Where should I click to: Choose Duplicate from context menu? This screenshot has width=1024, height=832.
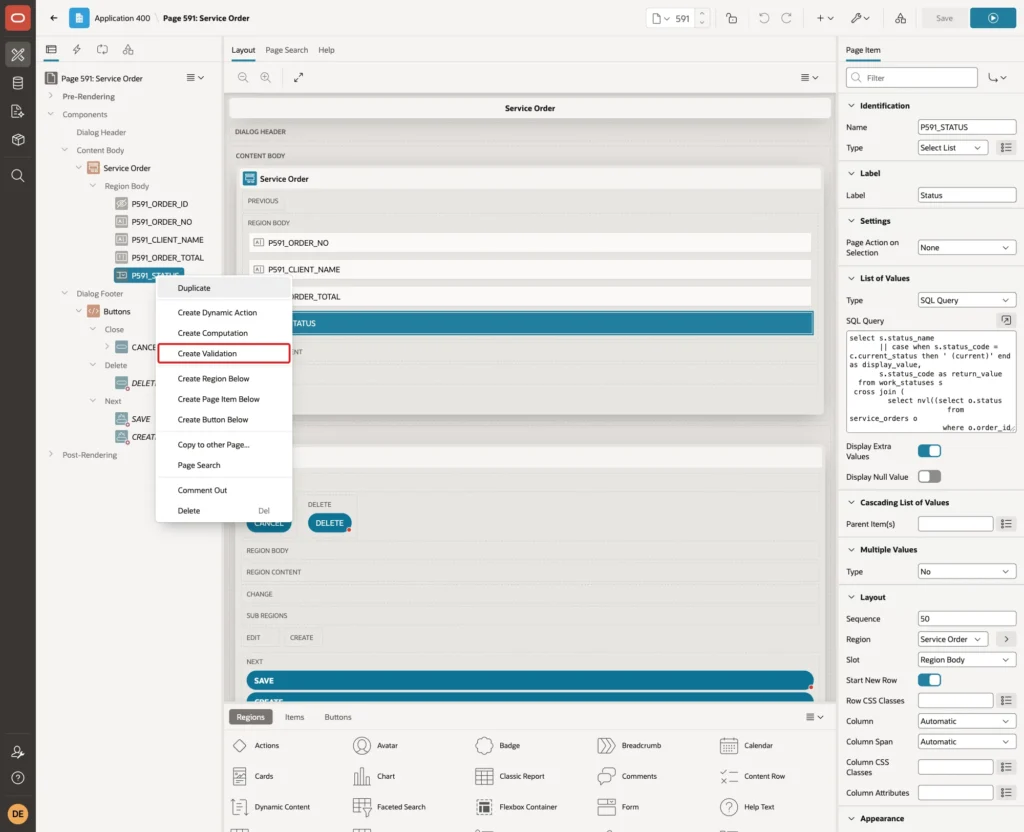pos(223,287)
